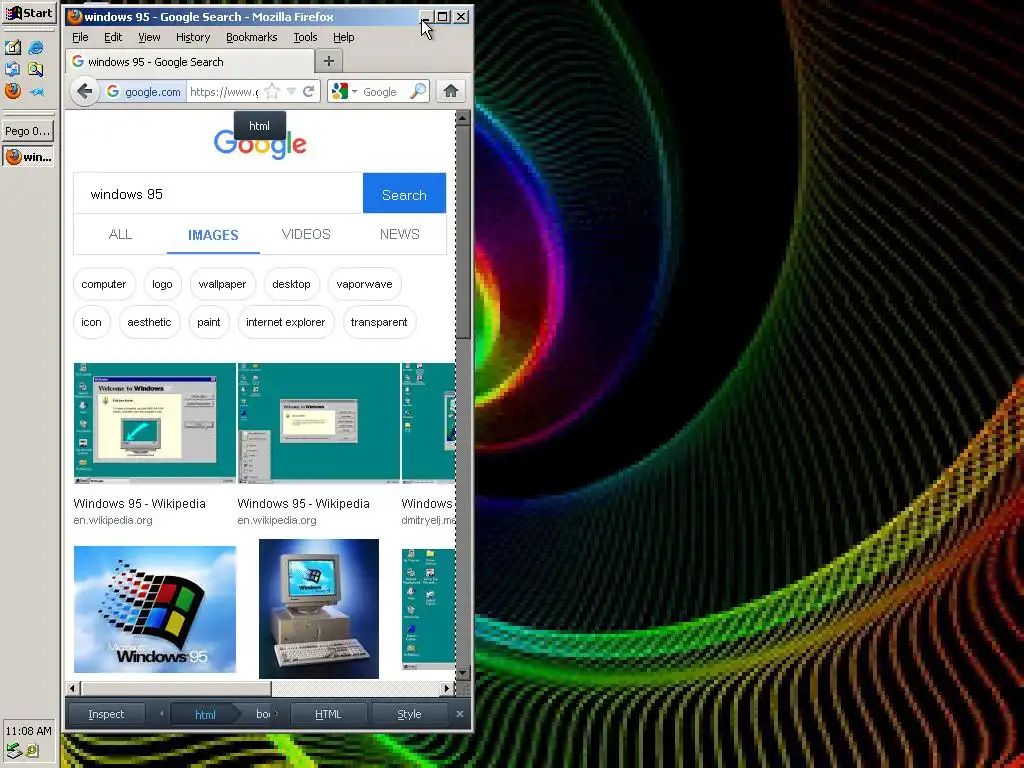This screenshot has height=768, width=1024.
Task: Filter images by the 'aesthetic' chip
Action: [150, 322]
